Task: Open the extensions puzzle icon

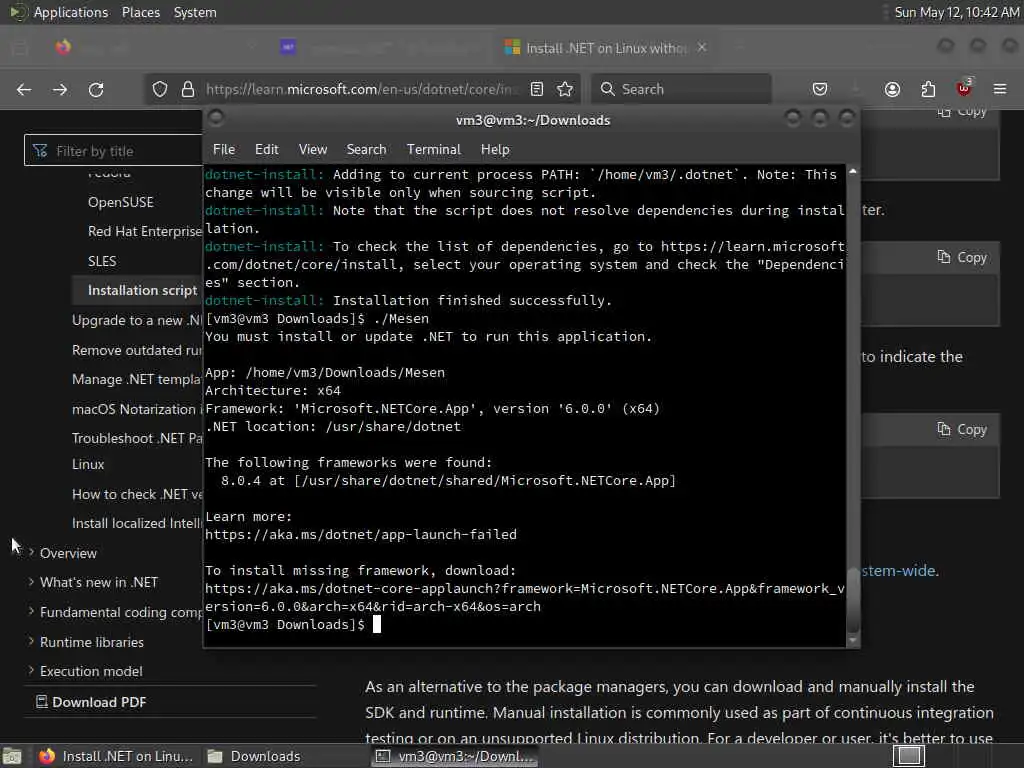Action: coord(928,89)
